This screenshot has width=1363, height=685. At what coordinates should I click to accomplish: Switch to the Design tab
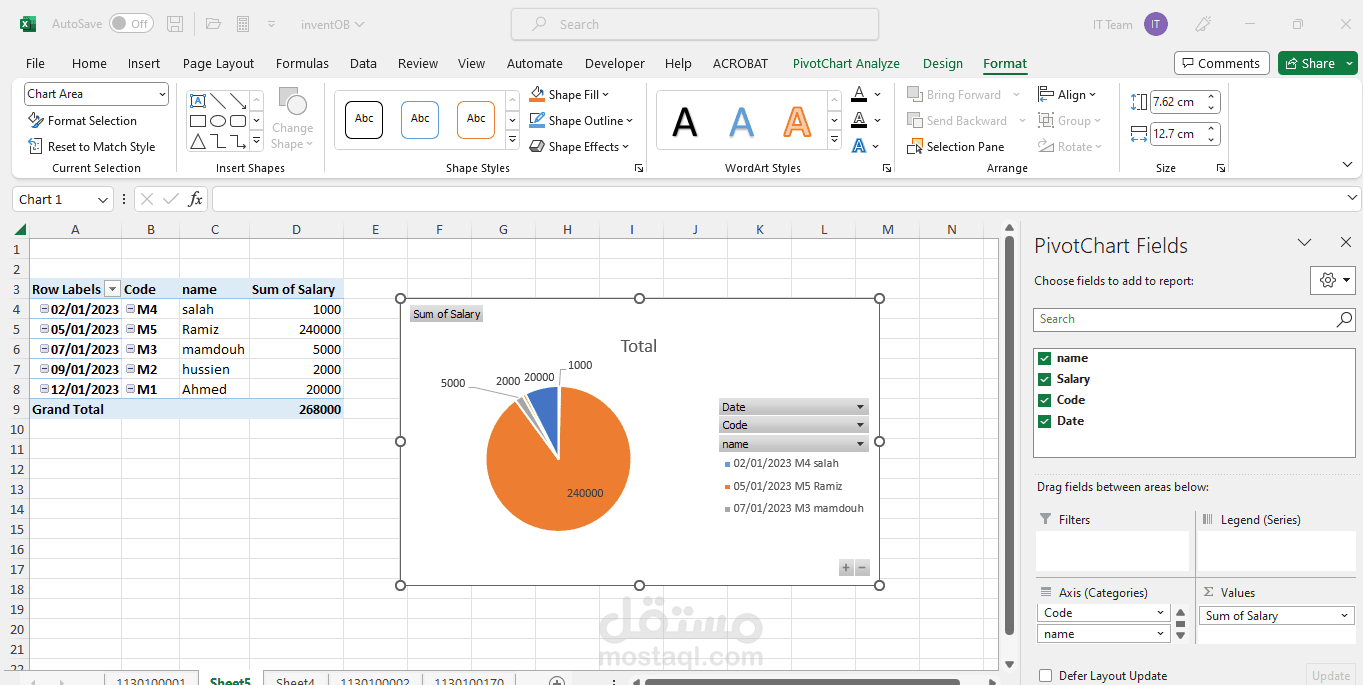(942, 63)
